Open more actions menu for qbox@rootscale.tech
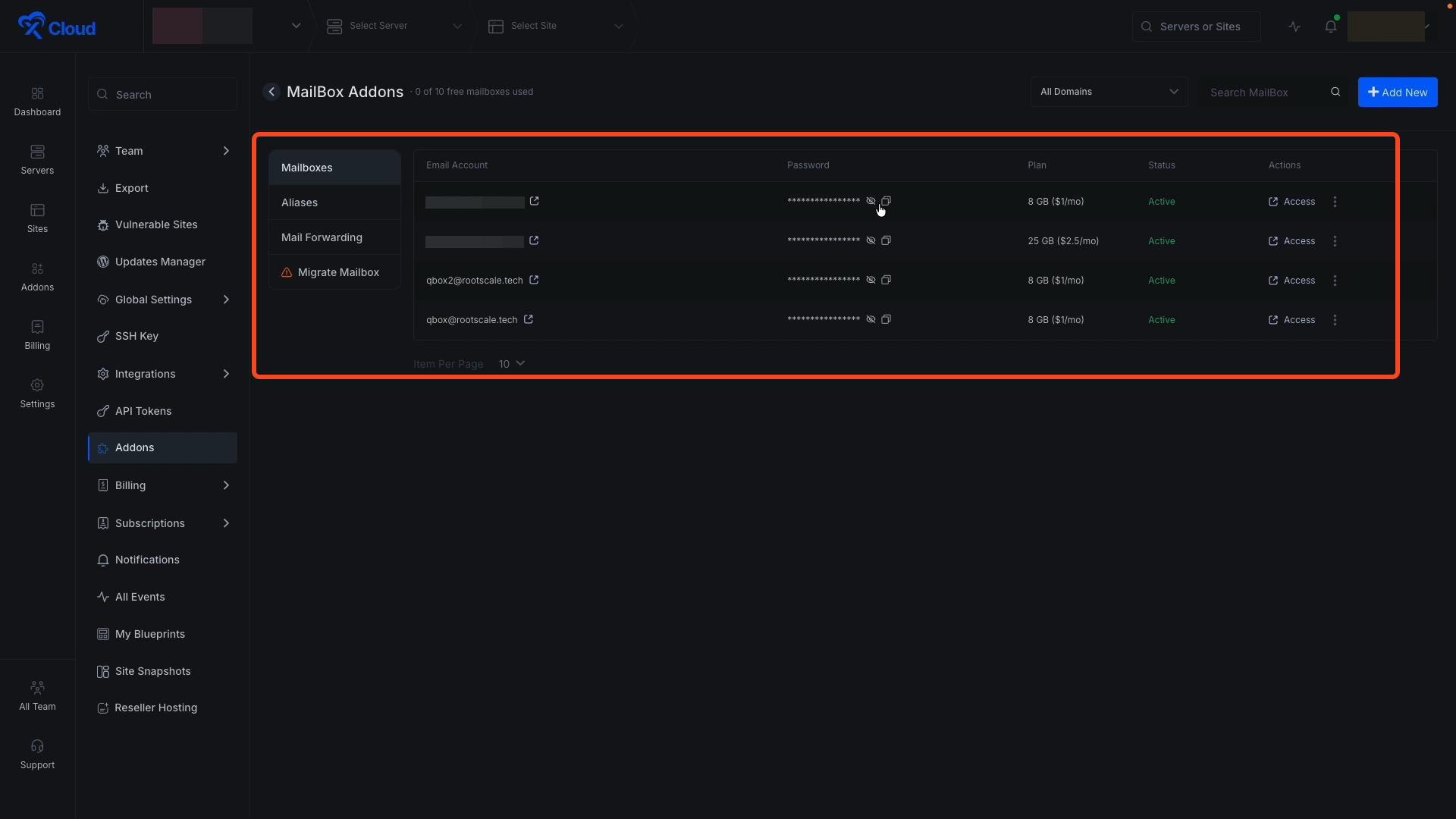 (1335, 320)
